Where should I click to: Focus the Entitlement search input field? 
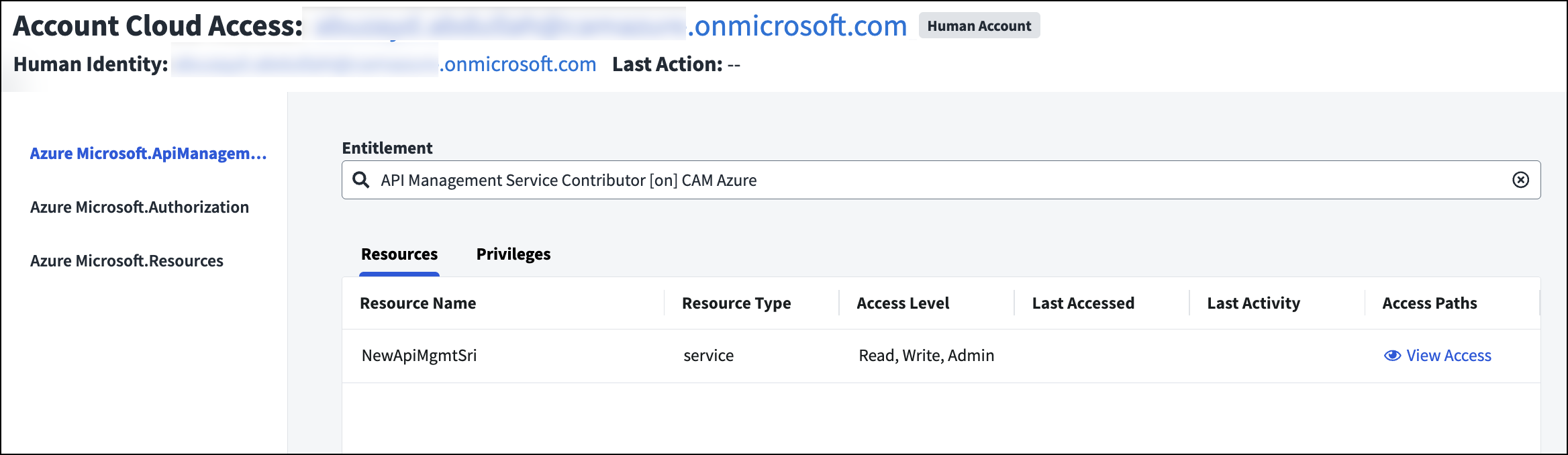pos(940,181)
